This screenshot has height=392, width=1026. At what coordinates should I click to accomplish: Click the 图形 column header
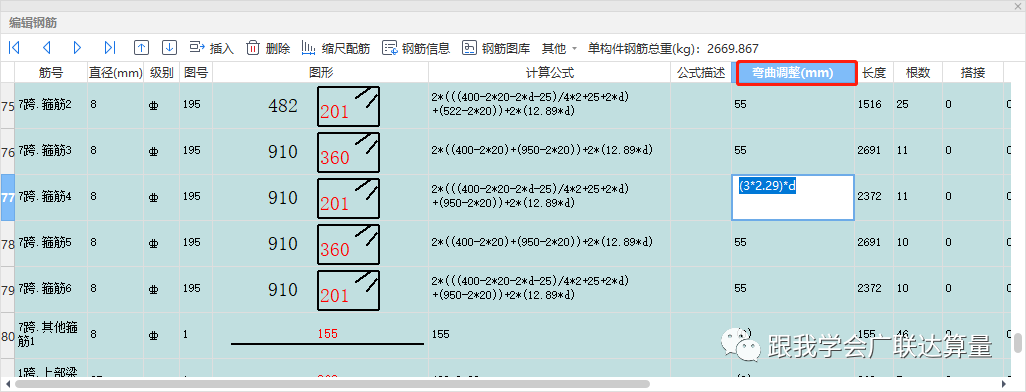point(321,73)
